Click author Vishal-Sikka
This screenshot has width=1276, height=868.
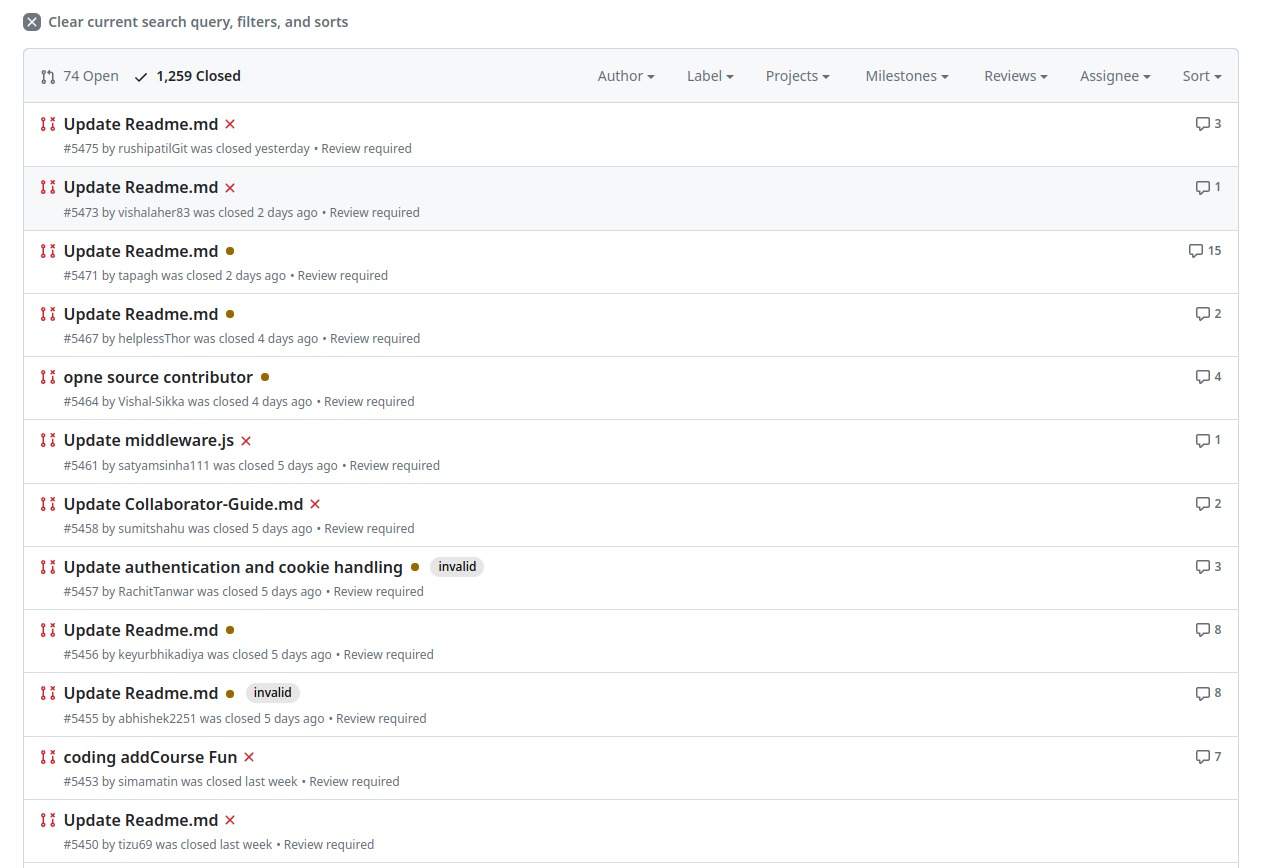click(151, 402)
